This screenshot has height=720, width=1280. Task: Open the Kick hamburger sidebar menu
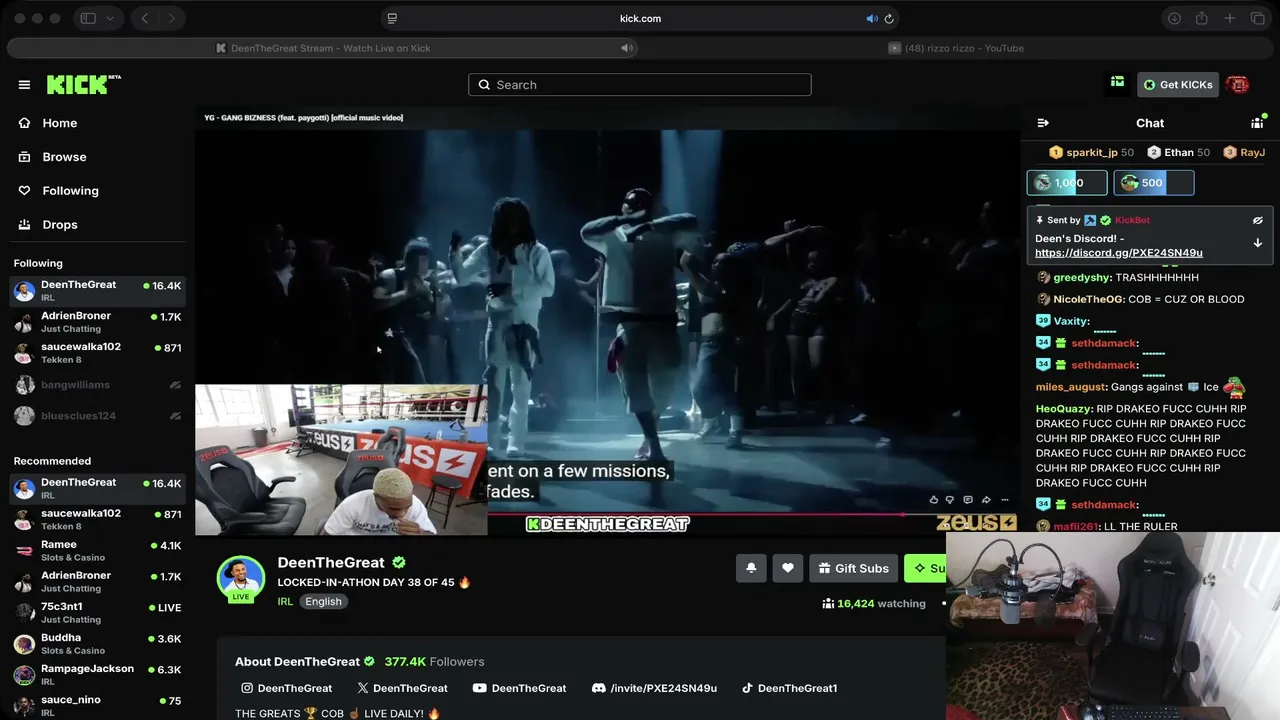[x=24, y=85]
